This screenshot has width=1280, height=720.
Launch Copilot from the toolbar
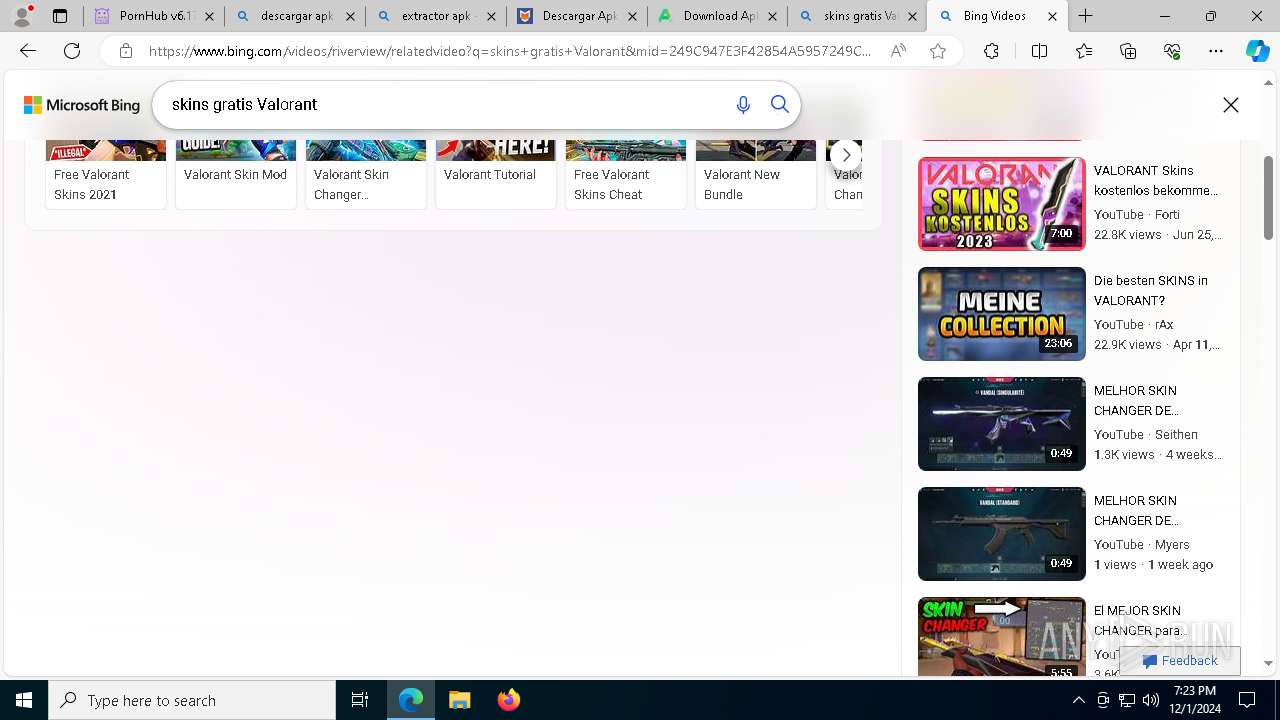[1258, 51]
